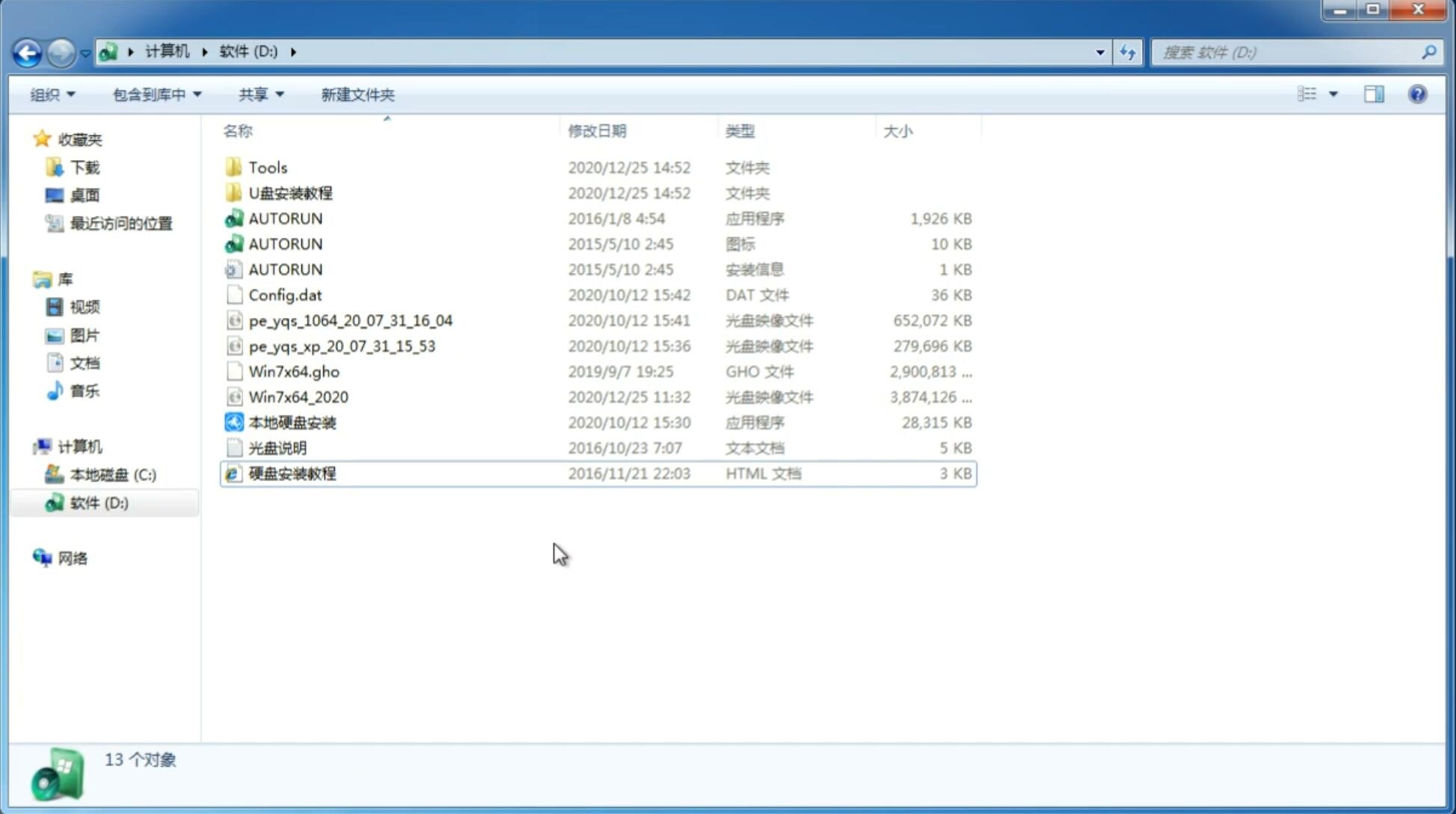This screenshot has width=1456, height=814.
Task: Open Win7x64_2020 disc image file
Action: click(x=297, y=396)
